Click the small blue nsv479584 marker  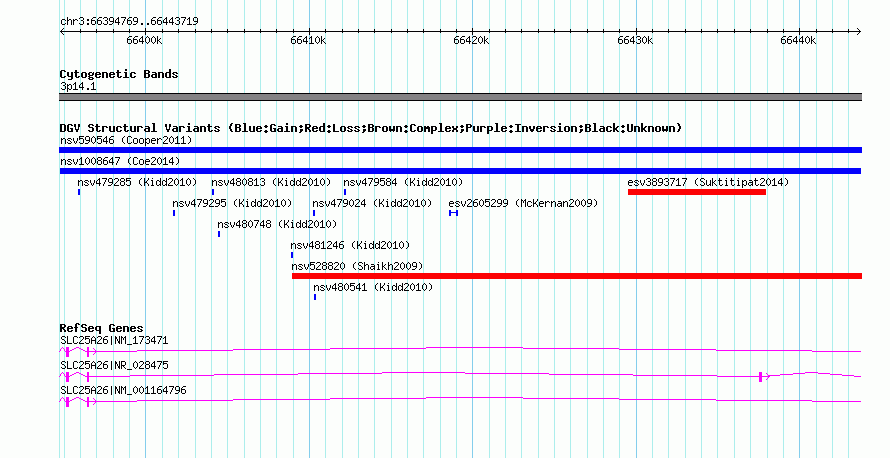pyautogui.click(x=345, y=192)
